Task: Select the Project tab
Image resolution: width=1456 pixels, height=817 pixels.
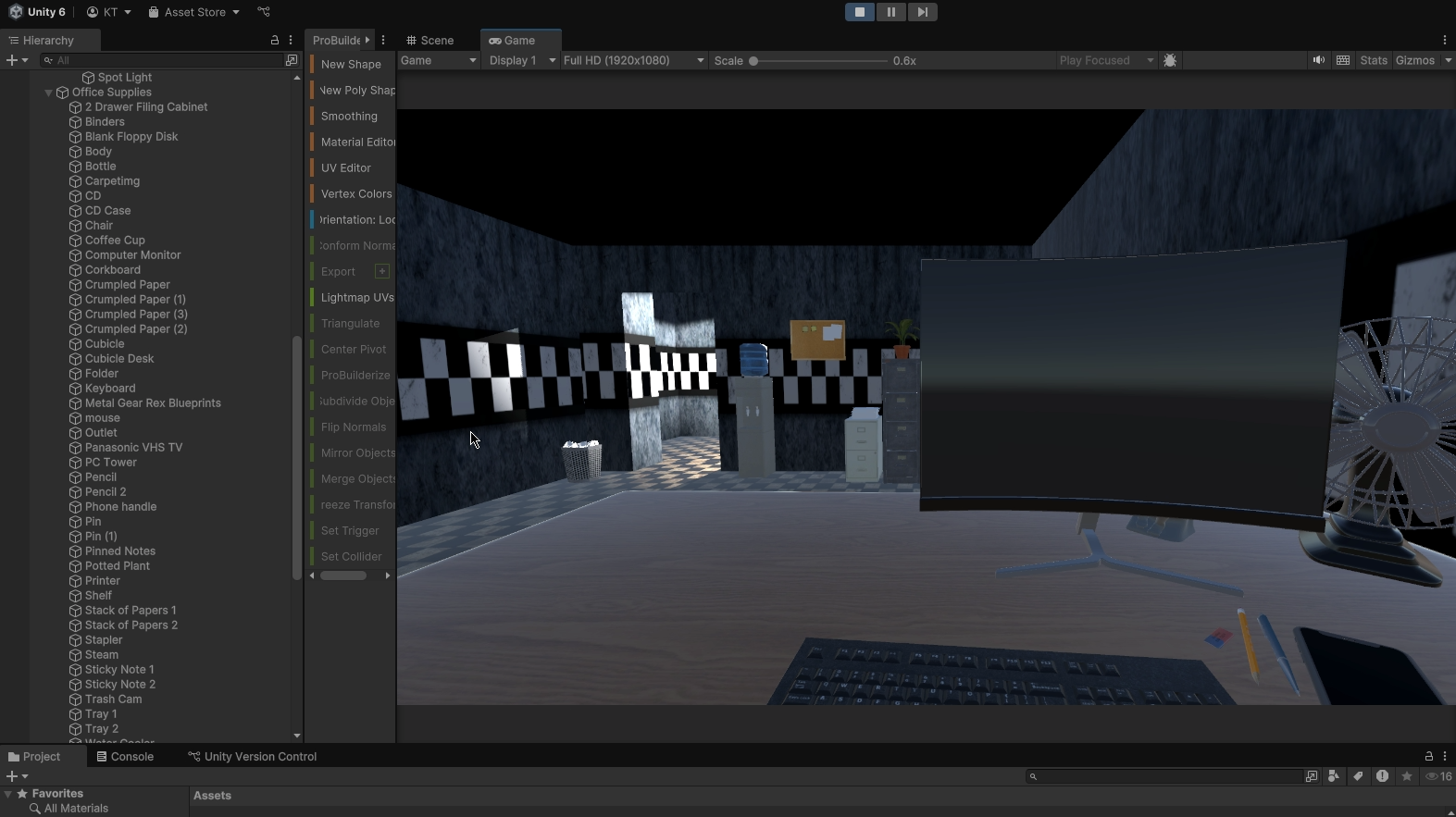Action: pos(34,756)
